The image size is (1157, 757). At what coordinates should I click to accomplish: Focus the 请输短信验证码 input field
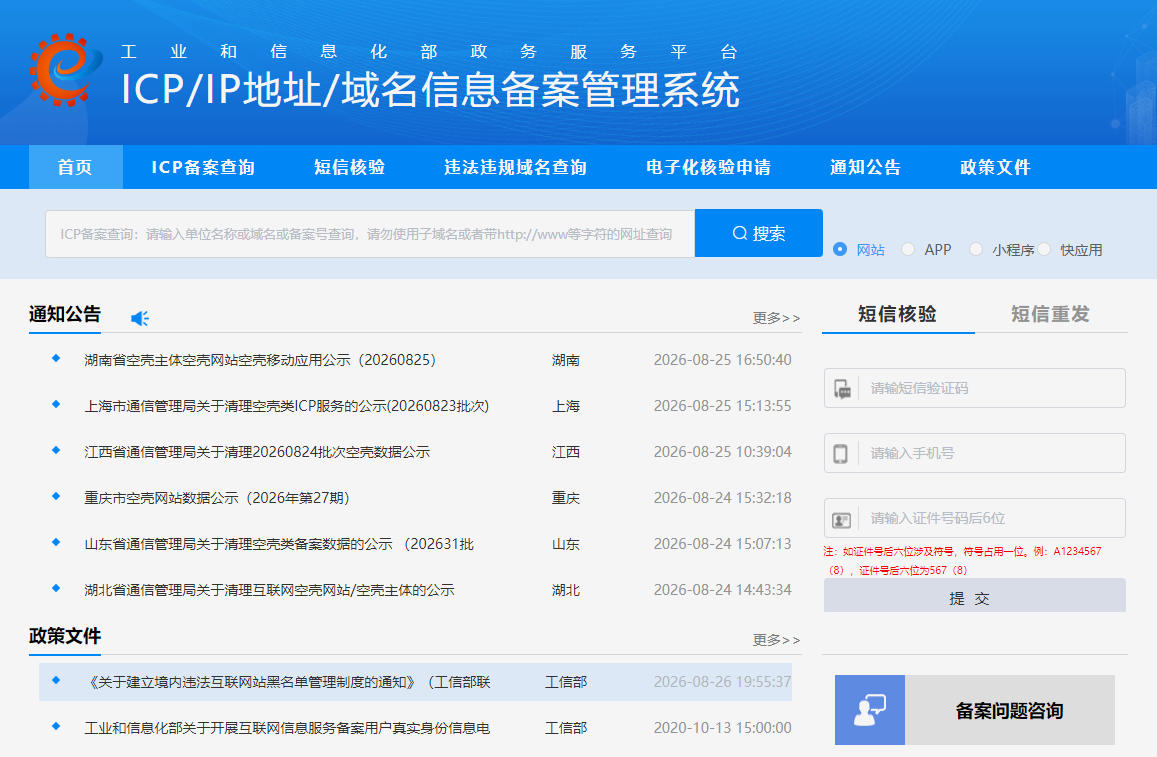pyautogui.click(x=975, y=388)
